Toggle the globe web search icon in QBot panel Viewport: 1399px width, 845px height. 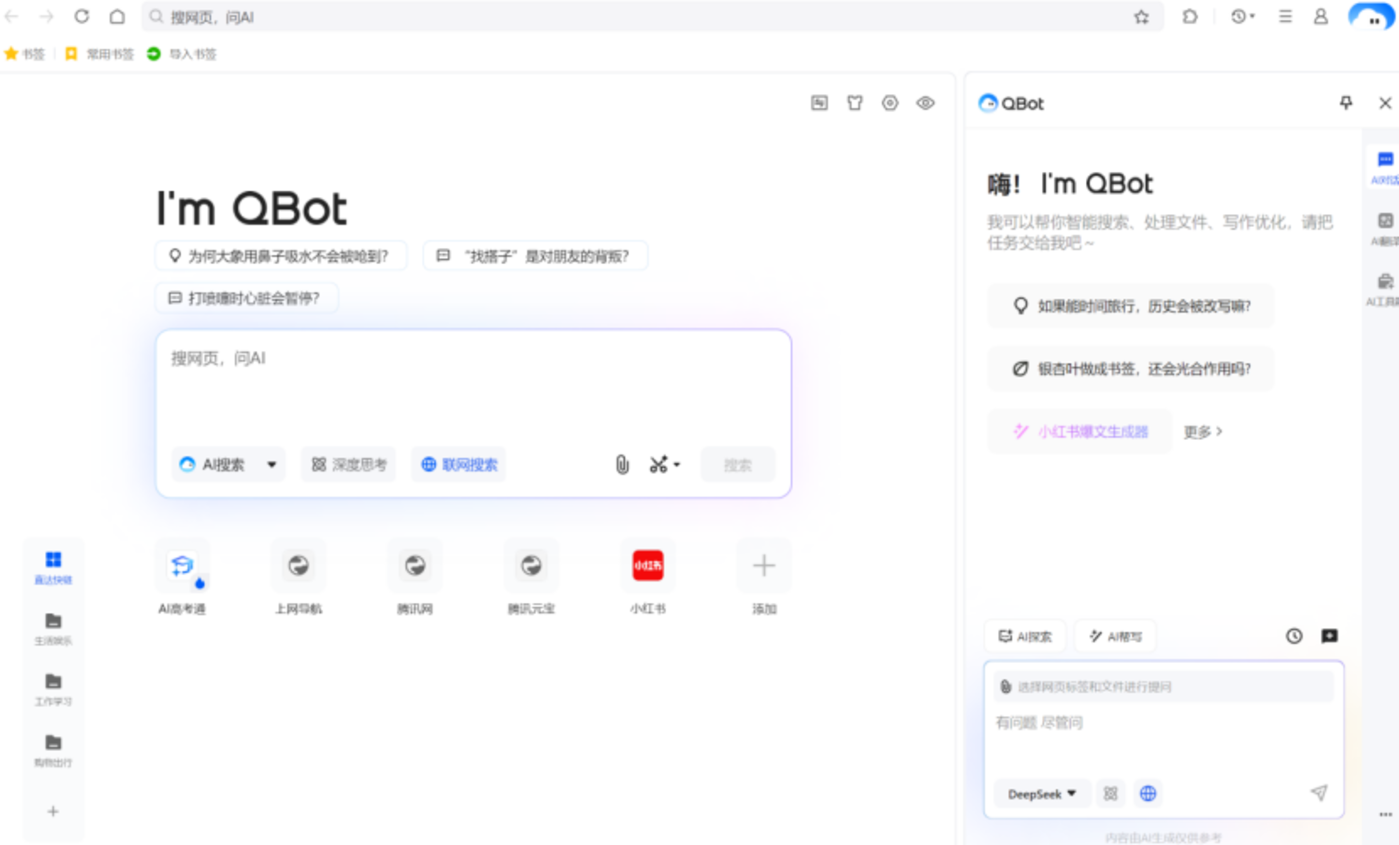[x=1148, y=793]
